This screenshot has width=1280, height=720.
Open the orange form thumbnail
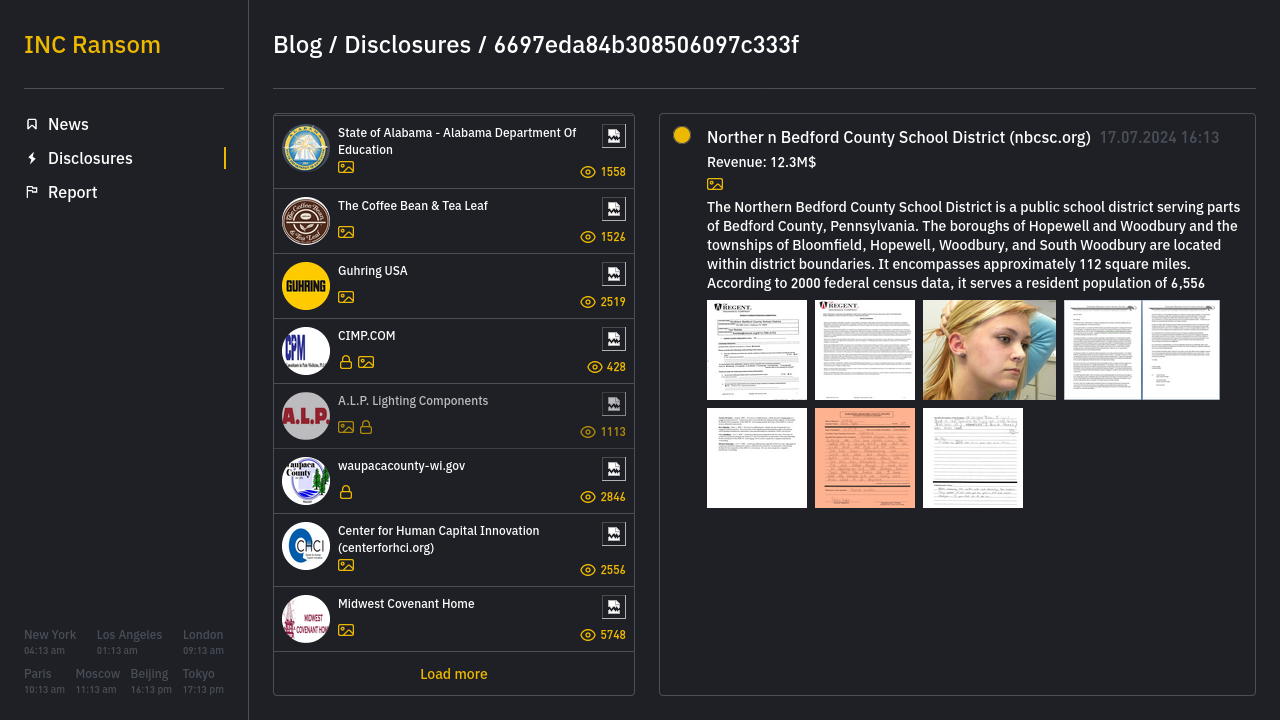pyautogui.click(x=865, y=458)
